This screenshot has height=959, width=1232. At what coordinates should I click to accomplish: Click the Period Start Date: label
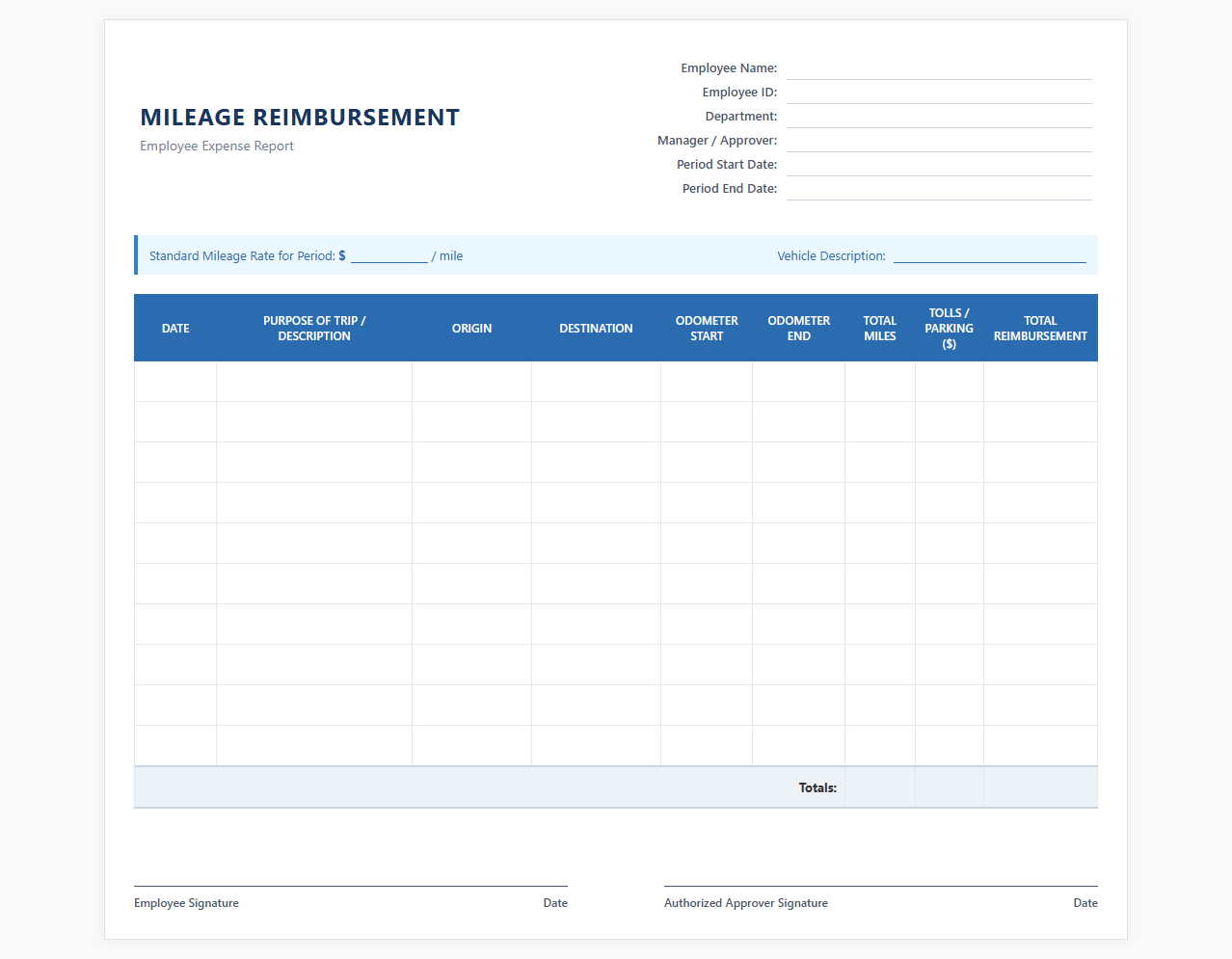pyautogui.click(x=727, y=165)
